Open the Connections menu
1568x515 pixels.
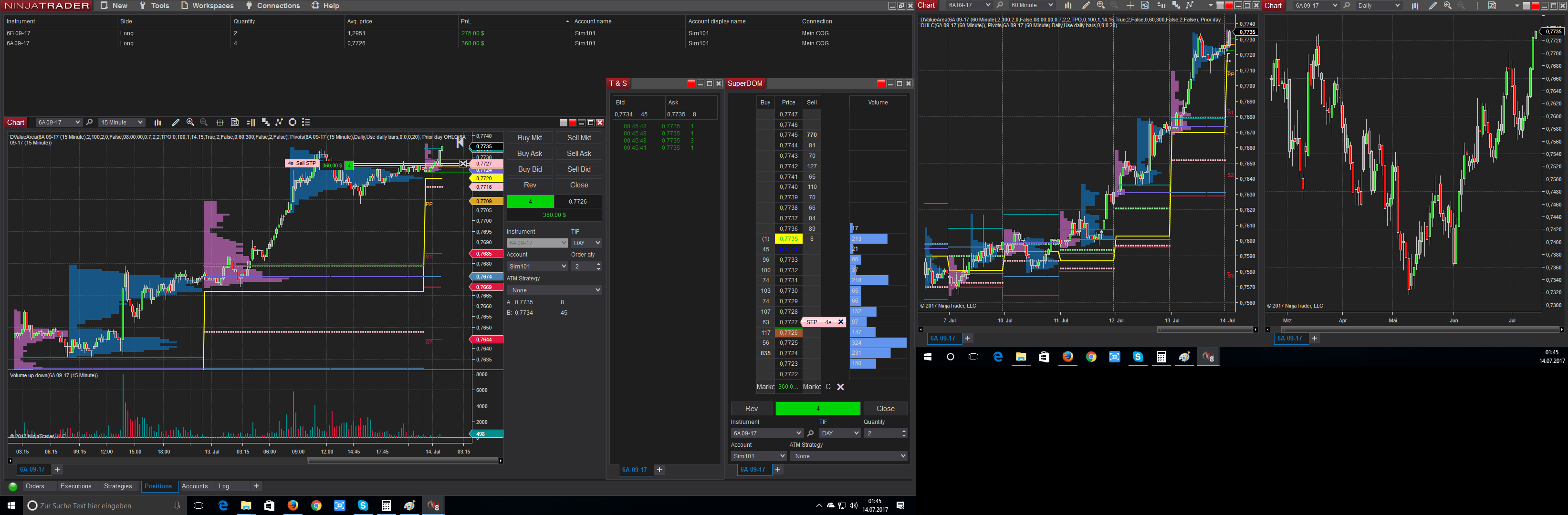pyautogui.click(x=272, y=5)
